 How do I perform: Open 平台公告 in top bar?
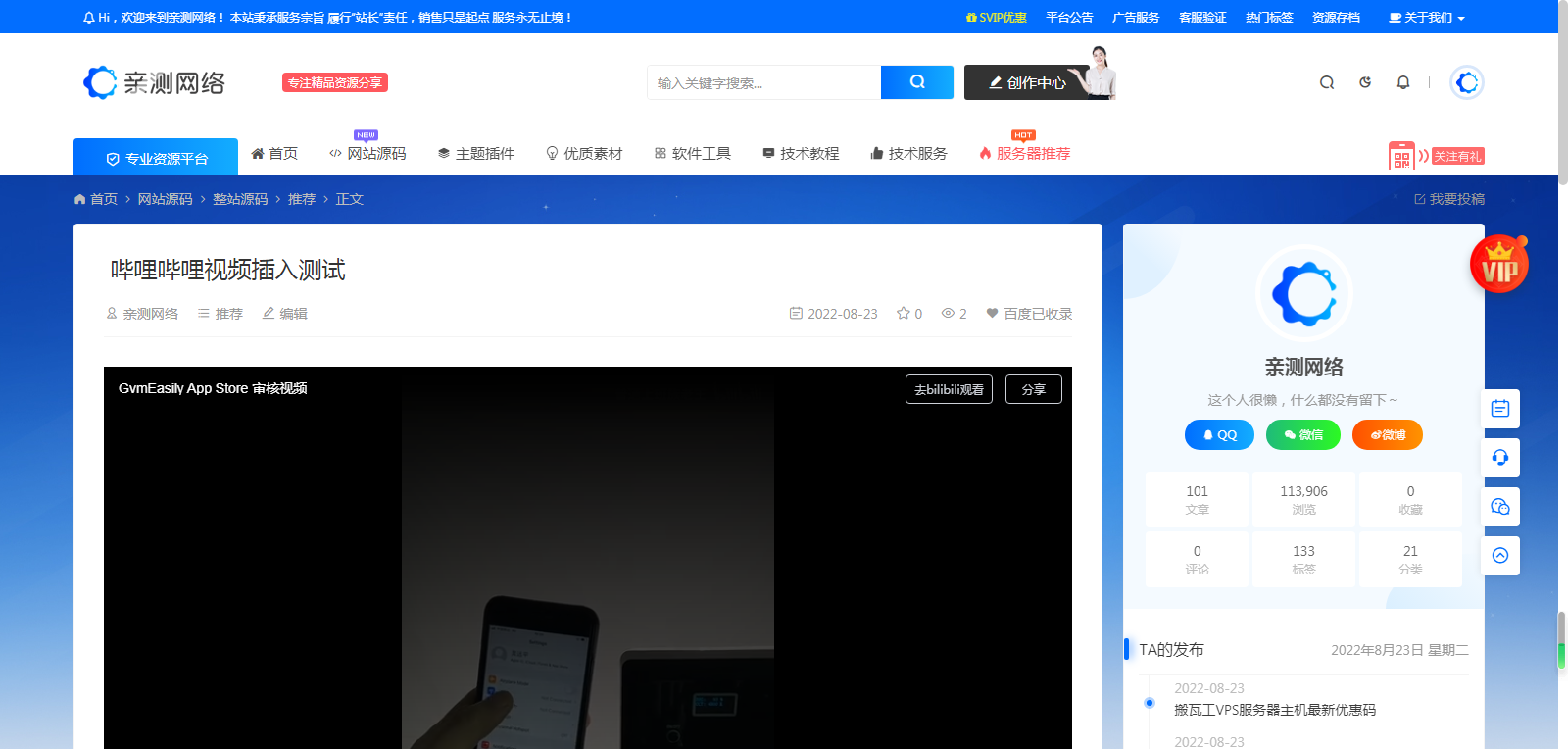click(x=1069, y=18)
